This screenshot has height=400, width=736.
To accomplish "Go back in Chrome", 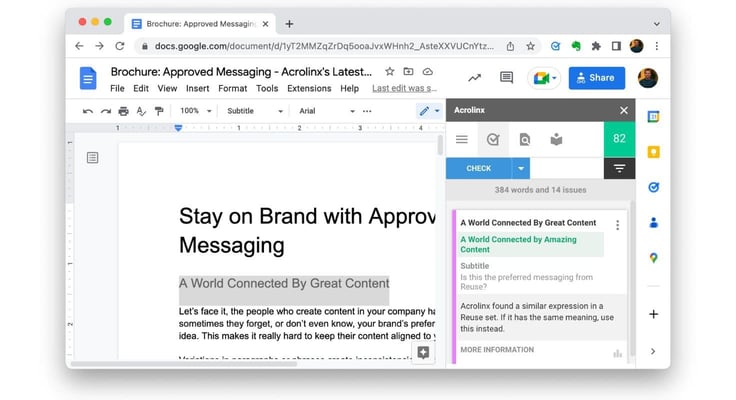I will [x=79, y=46].
